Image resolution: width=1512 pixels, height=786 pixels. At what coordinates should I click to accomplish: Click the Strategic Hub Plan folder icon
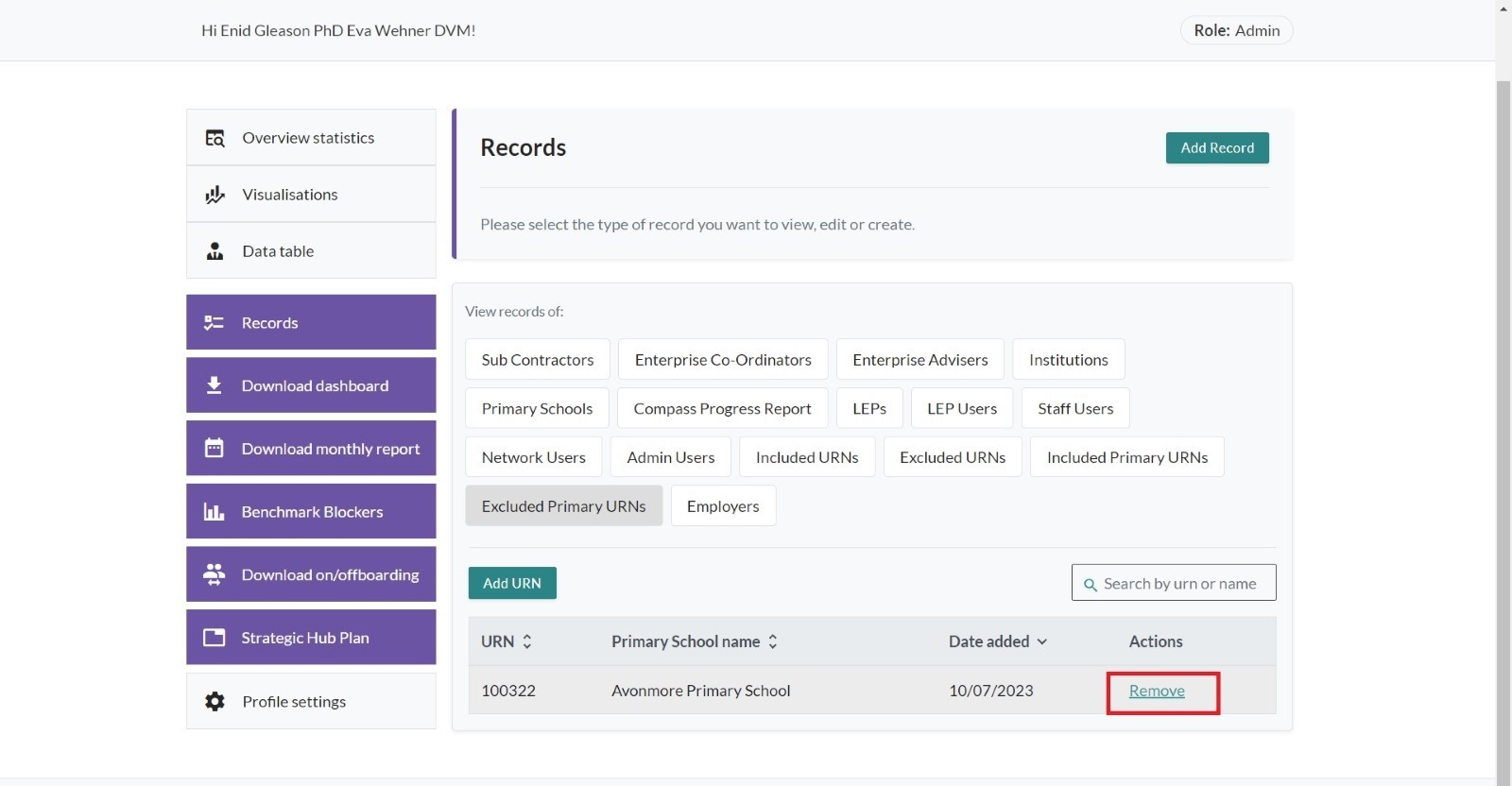tap(214, 638)
